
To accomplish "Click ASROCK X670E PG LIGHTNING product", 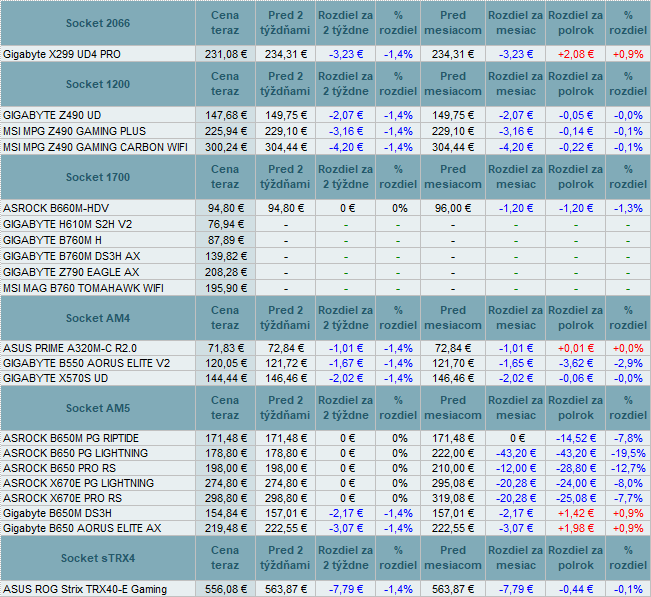I will [x=78, y=483].
